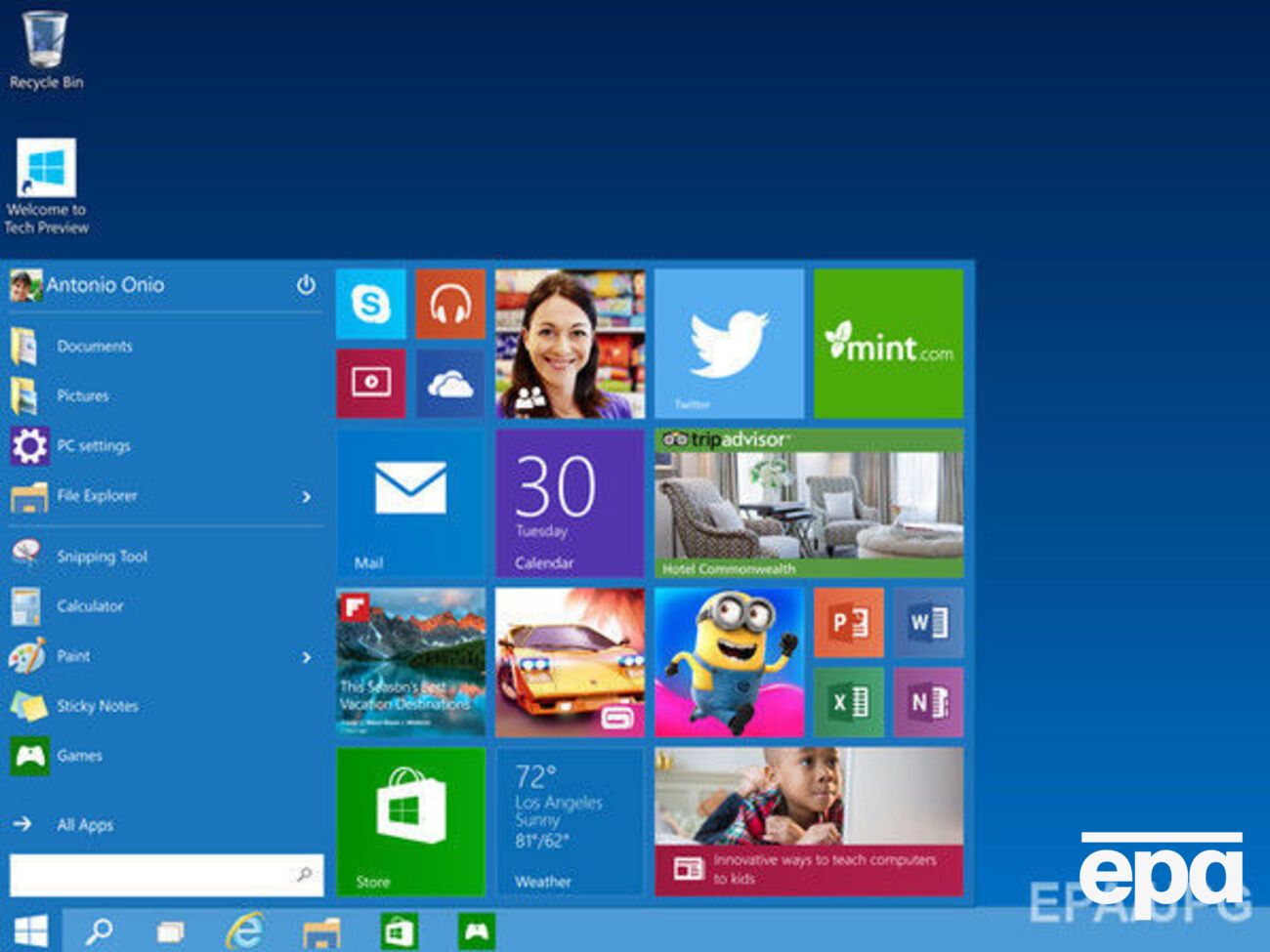The width and height of the screenshot is (1270, 952).
Task: Launch the racing car game tile
Action: pyautogui.click(x=571, y=662)
